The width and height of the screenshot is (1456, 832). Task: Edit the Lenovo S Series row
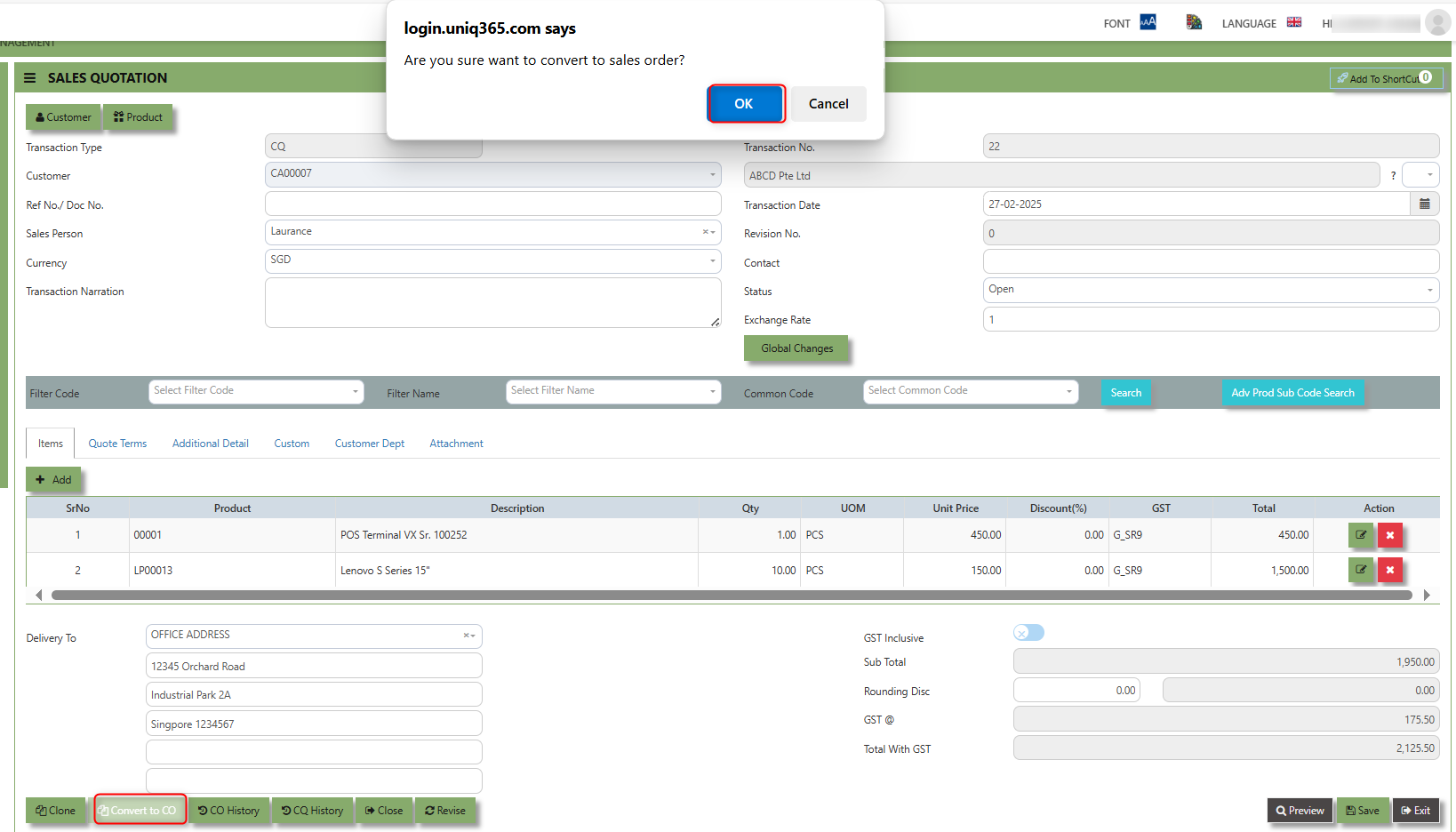click(x=1360, y=571)
